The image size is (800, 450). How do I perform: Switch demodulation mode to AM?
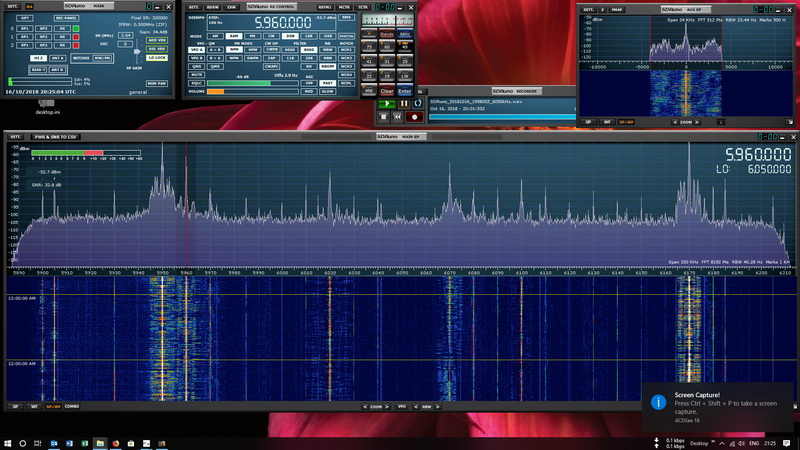pos(215,36)
